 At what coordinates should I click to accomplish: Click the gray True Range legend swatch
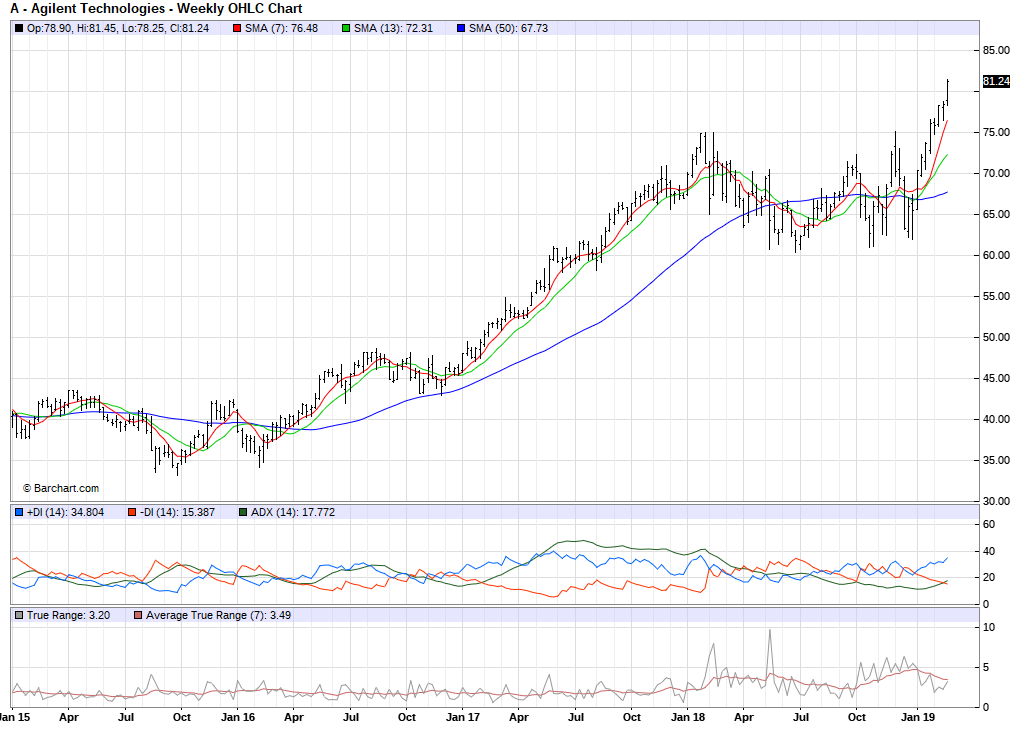[x=19, y=615]
